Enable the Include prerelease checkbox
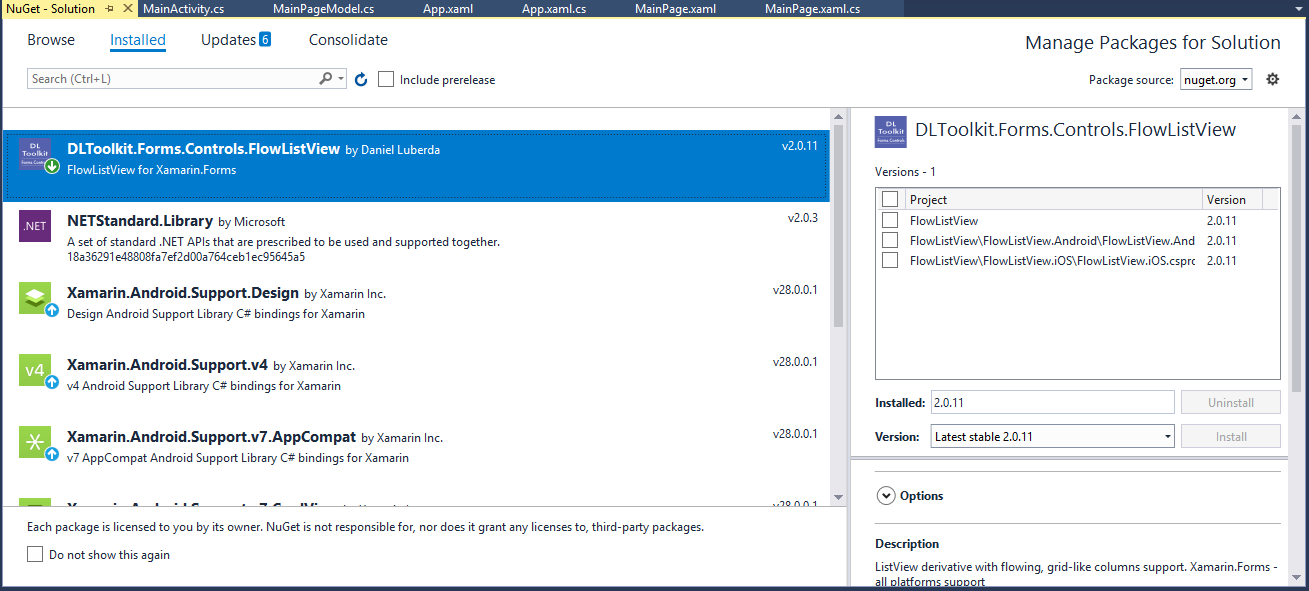The width and height of the screenshot is (1309, 591). tap(386, 79)
